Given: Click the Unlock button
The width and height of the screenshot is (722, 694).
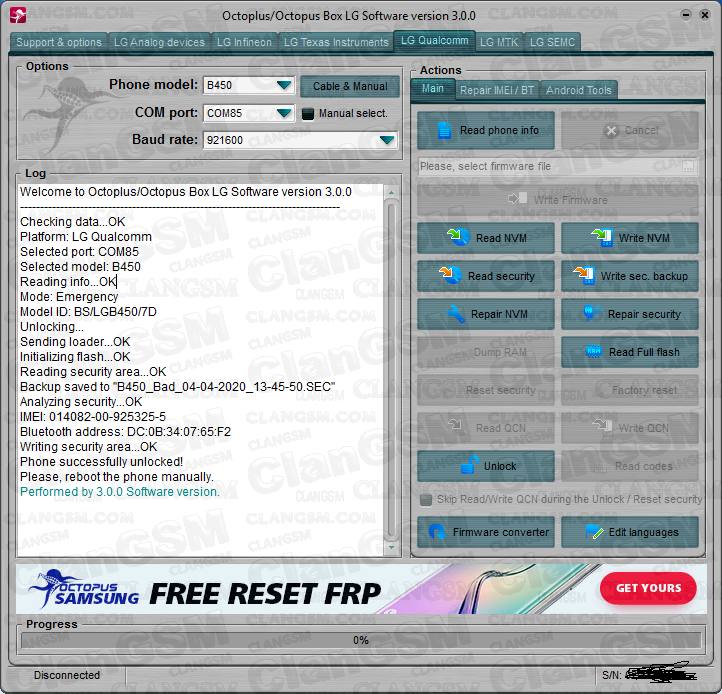Looking at the screenshot, I should [x=486, y=466].
